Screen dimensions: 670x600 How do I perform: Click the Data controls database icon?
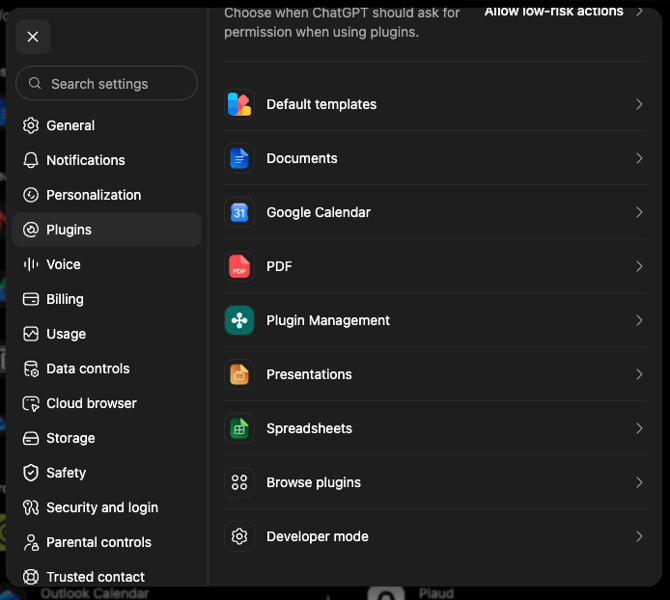click(31, 369)
